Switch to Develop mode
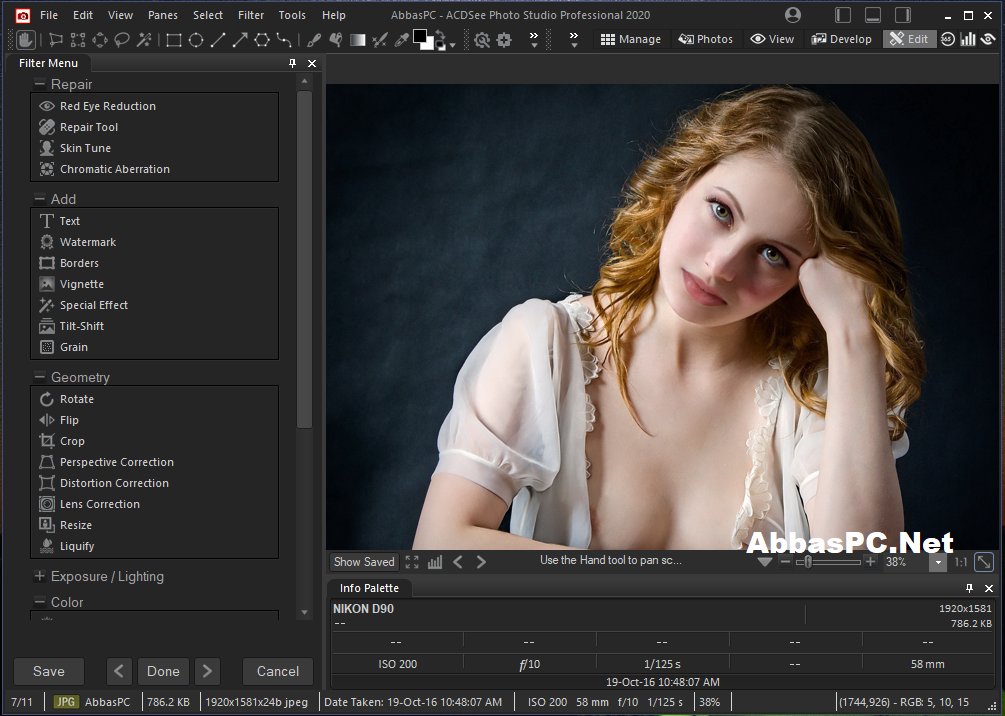 [842, 39]
